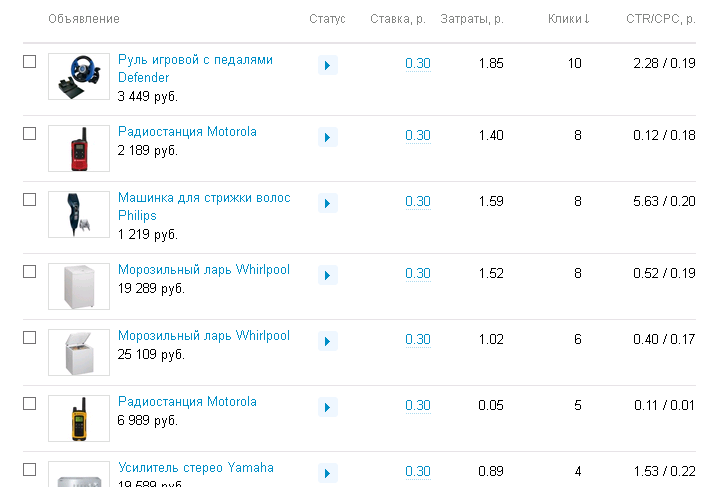Tick checkbox for Машинка для стрижки волос Philips

coord(30,200)
